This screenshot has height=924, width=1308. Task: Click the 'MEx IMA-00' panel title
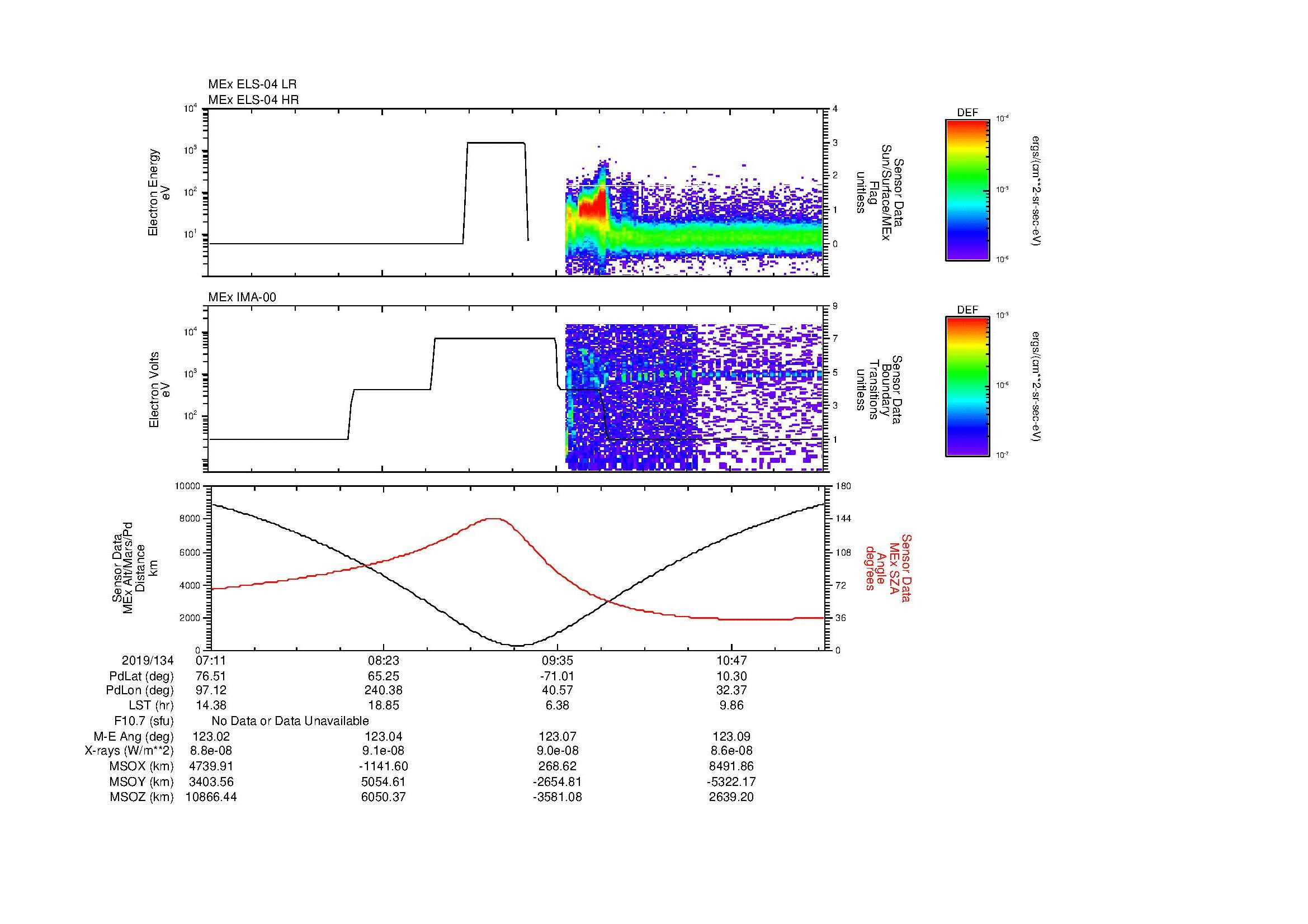tap(242, 297)
